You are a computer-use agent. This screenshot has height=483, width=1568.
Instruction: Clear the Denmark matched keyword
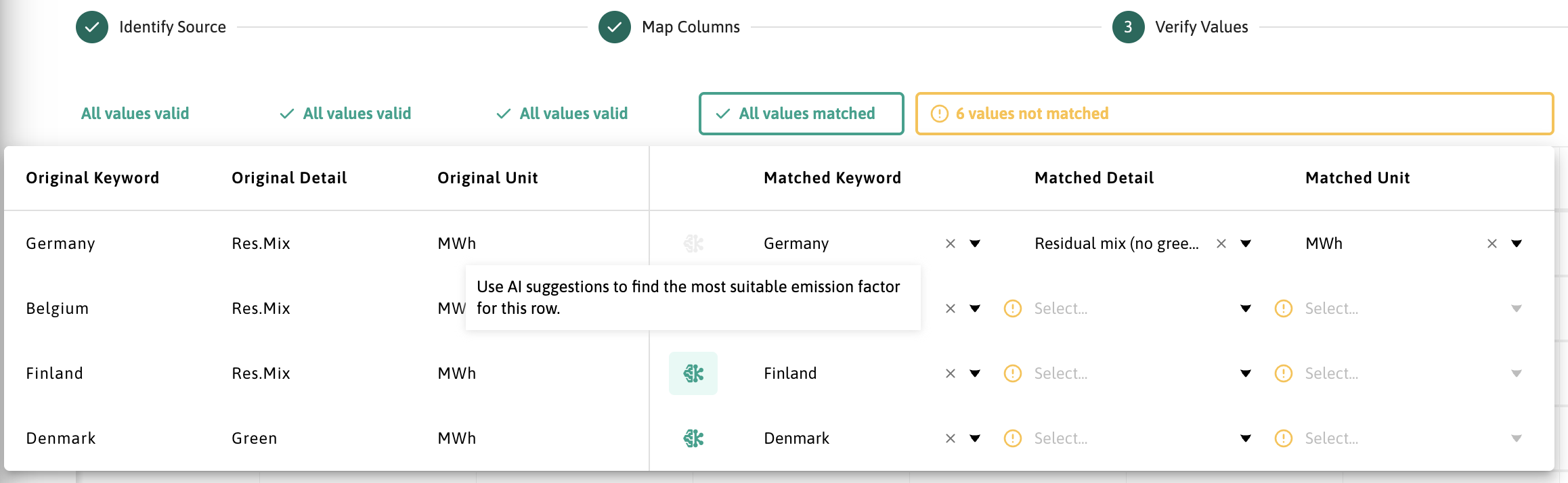(951, 438)
